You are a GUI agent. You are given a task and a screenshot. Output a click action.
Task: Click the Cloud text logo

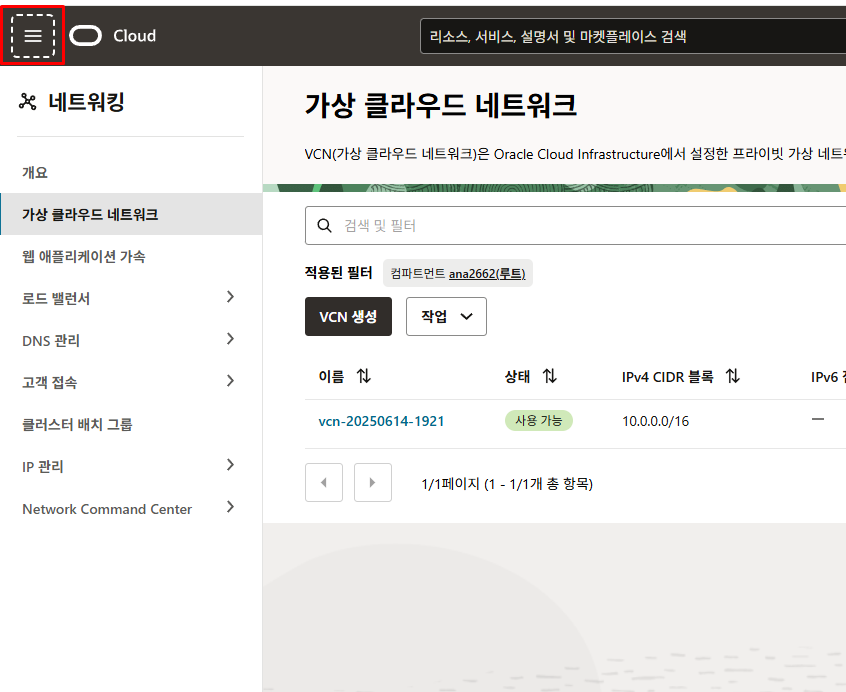134,36
